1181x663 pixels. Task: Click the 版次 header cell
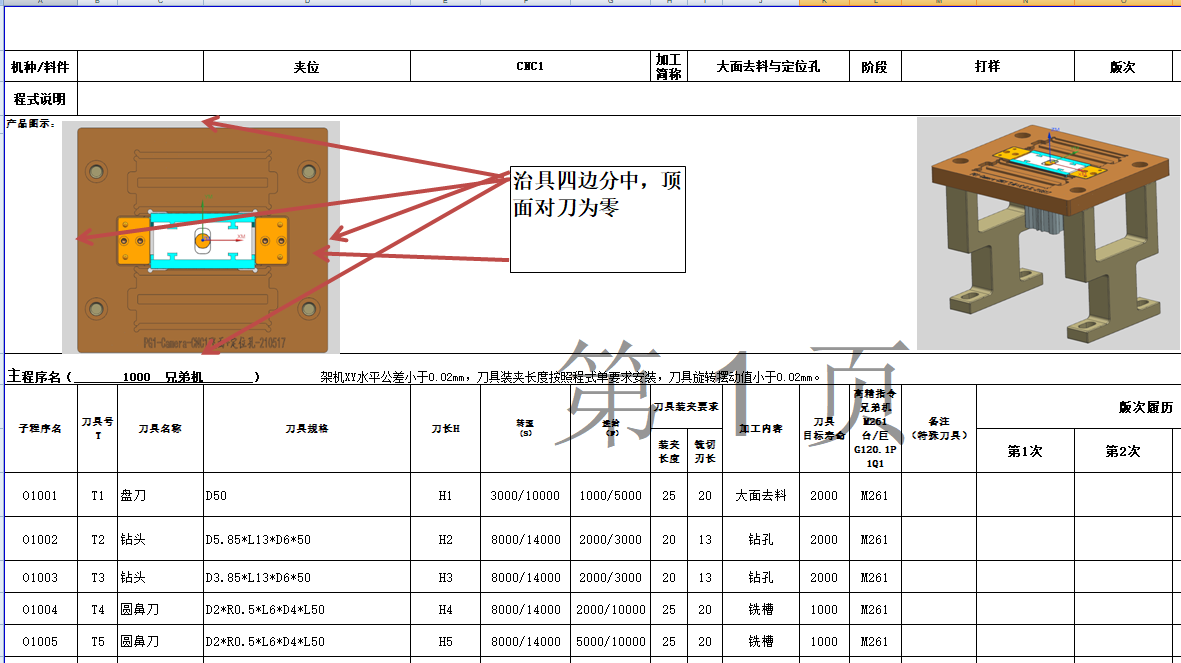pyautogui.click(x=1124, y=66)
